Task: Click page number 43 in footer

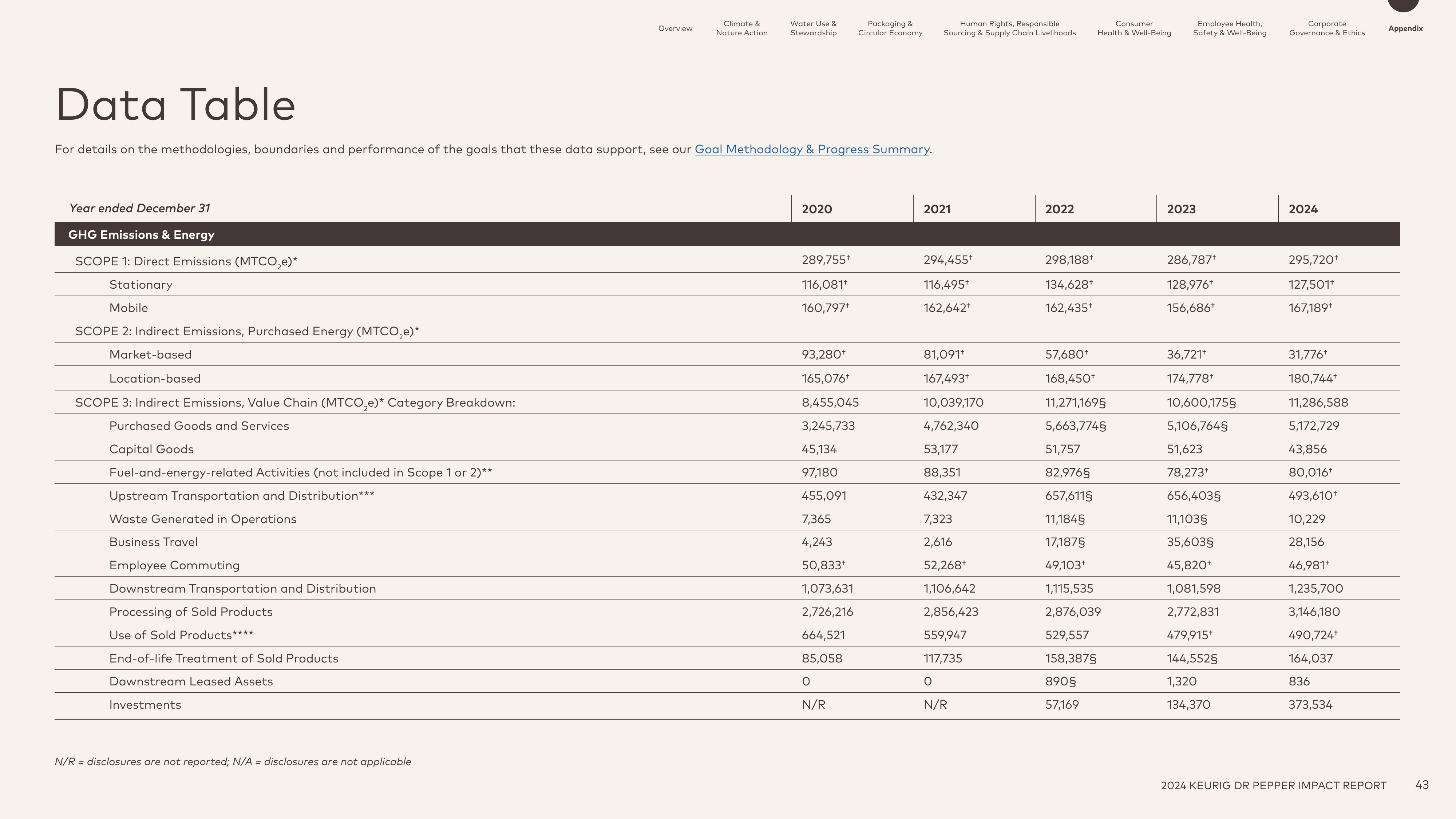Action: pyautogui.click(x=1421, y=785)
